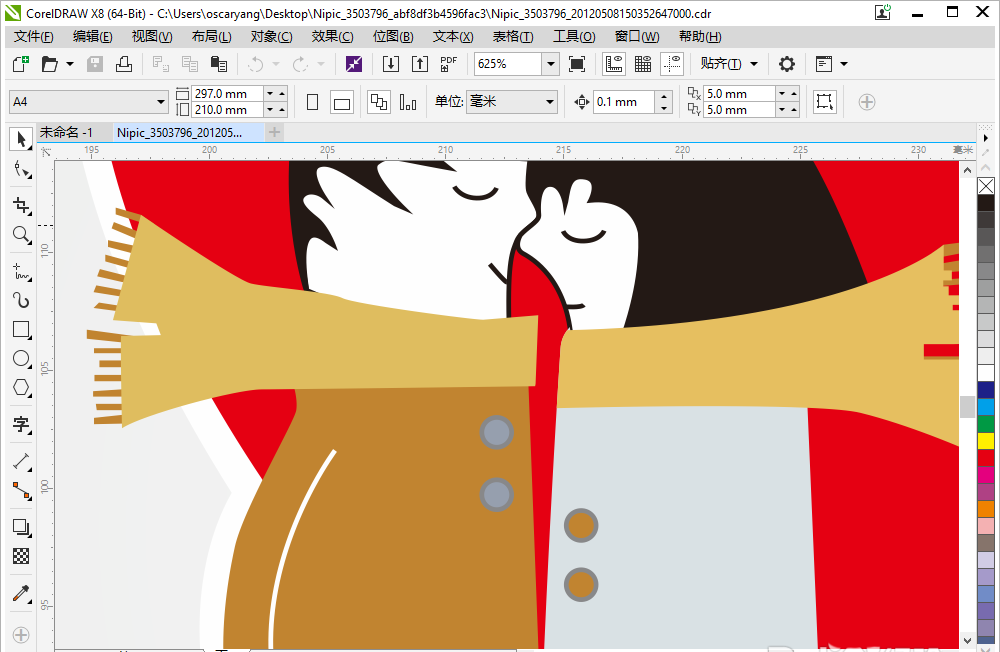Activate the Zoom magnifier tool
The image size is (1000, 652).
[x=21, y=235]
